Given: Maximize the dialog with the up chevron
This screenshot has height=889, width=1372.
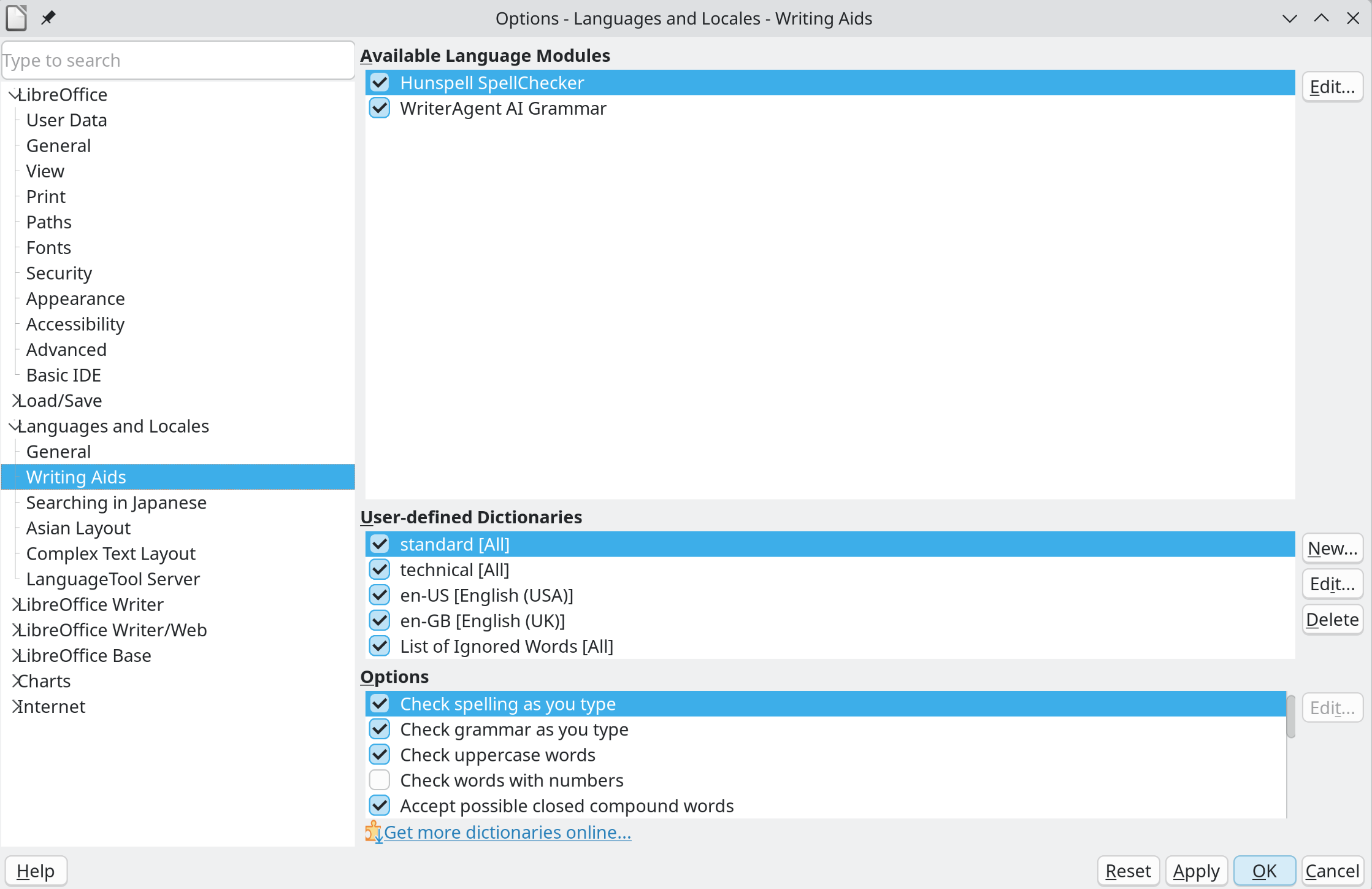Looking at the screenshot, I should pos(1322,18).
